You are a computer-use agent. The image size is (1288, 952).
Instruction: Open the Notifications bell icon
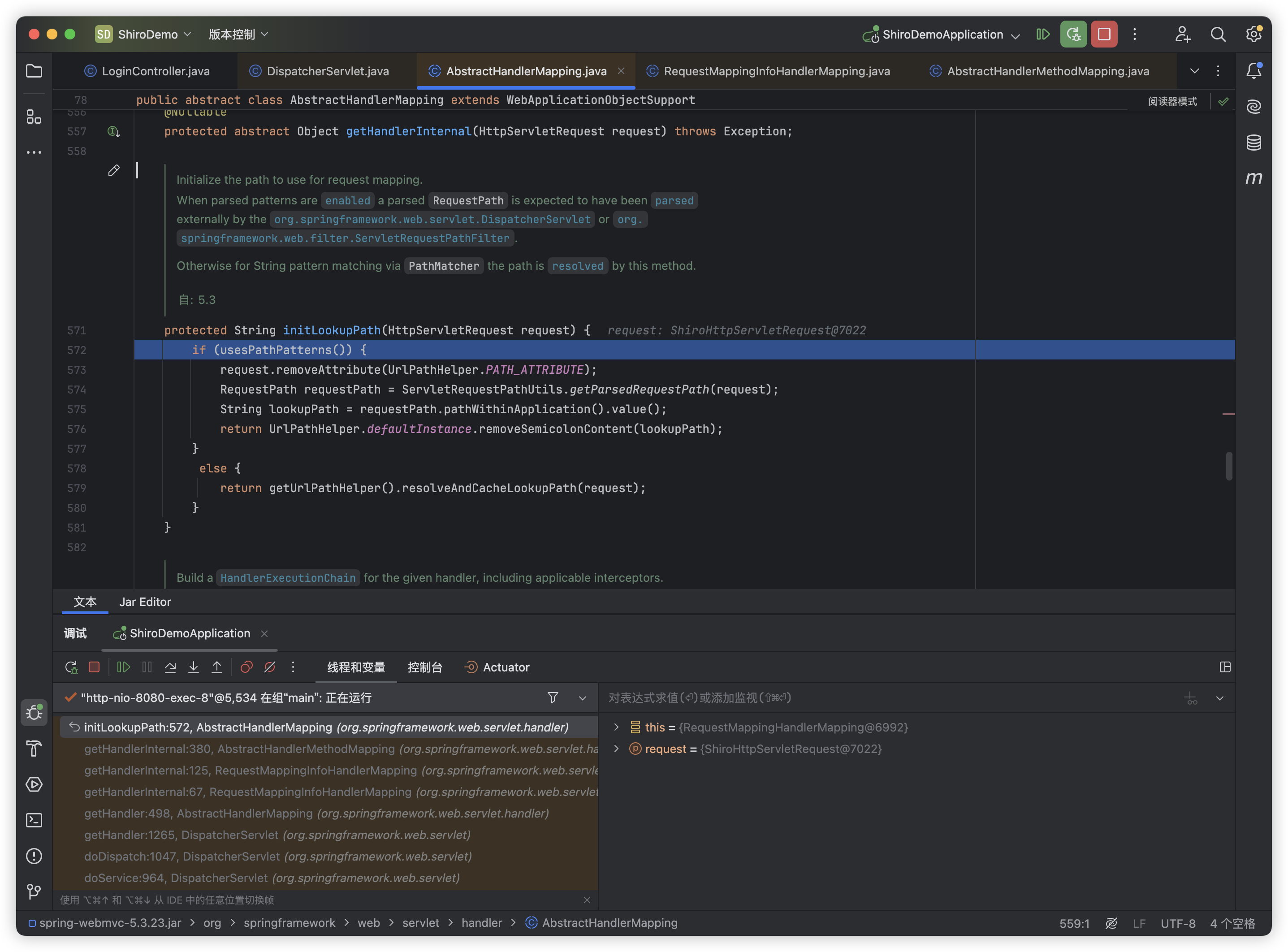coord(1253,71)
